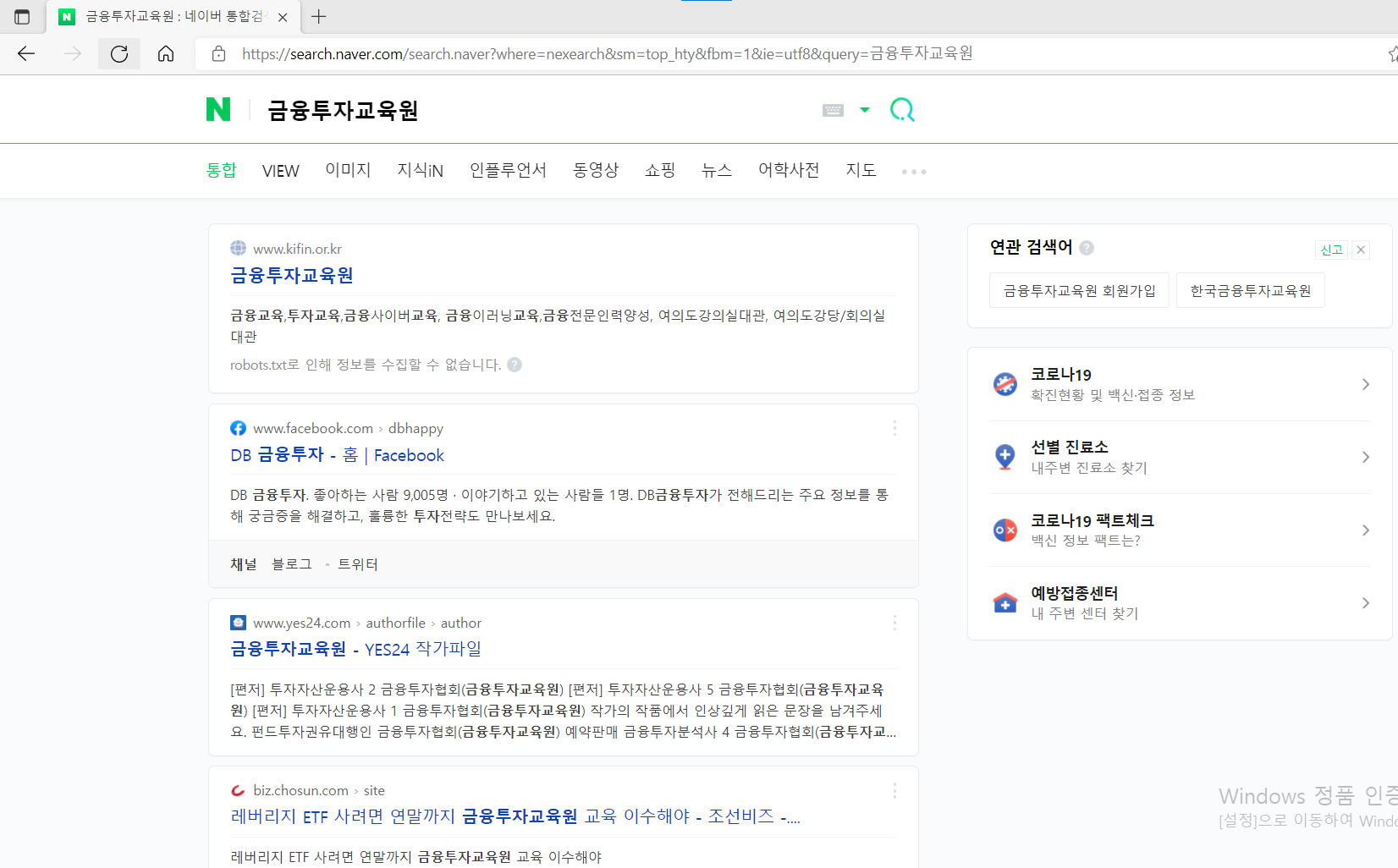
Task: Go back with the browser back arrow
Action: (x=26, y=54)
